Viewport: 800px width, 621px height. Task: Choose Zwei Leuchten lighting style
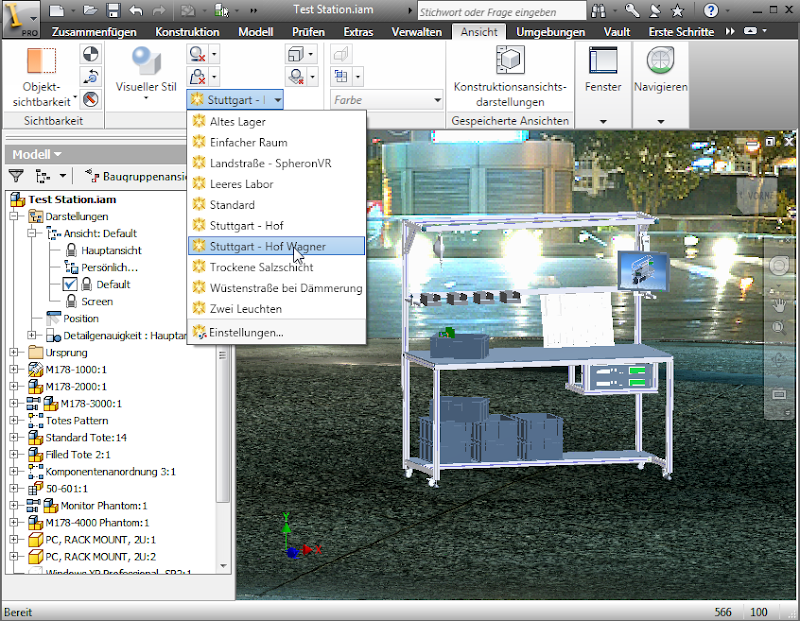(277, 309)
